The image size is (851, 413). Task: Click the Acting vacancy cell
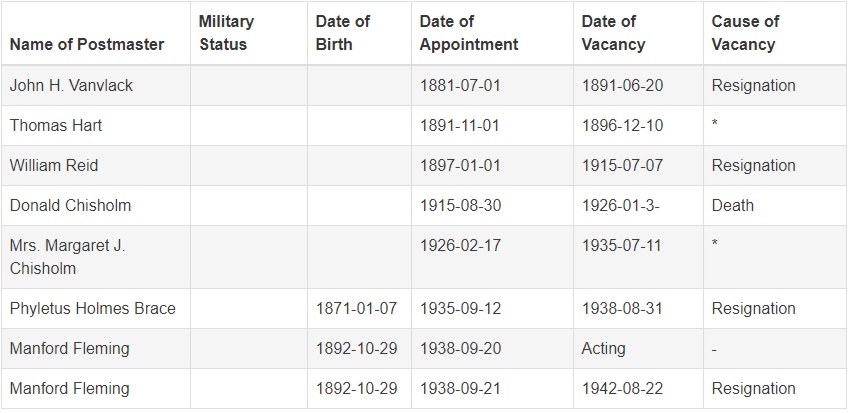tap(604, 349)
